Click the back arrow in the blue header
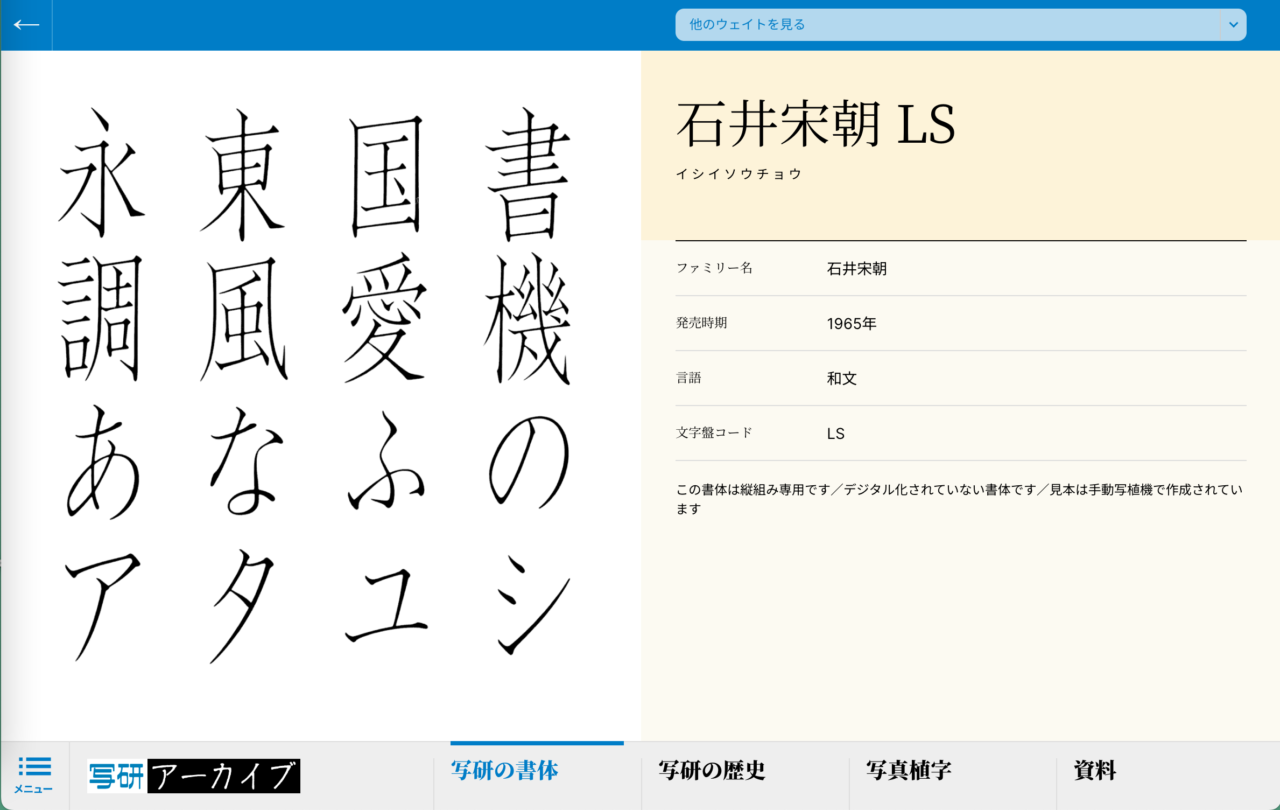 pyautogui.click(x=25, y=25)
